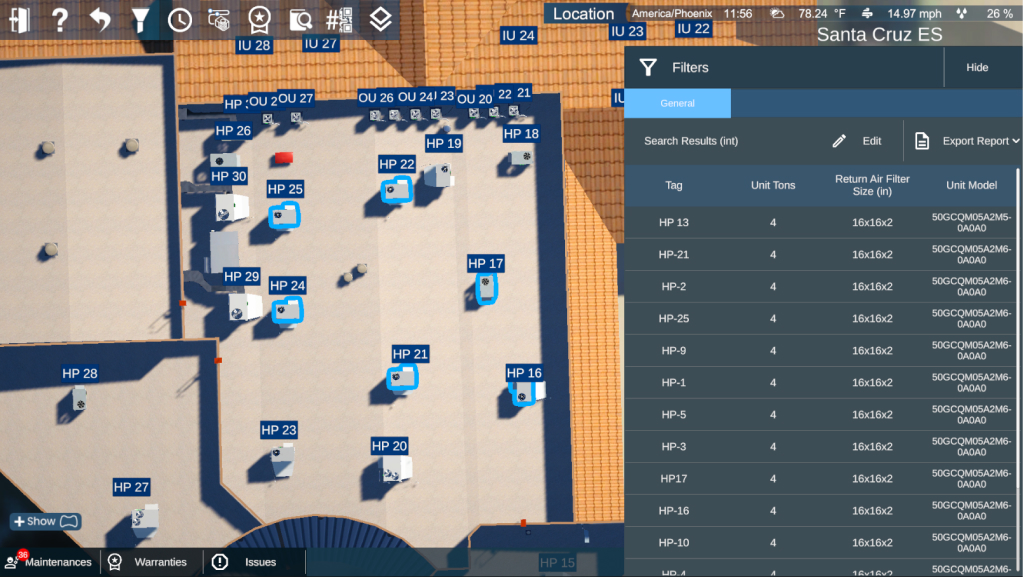The width and height of the screenshot is (1023, 577).
Task: Click the warranty ribbon badge toolbar icon
Action: click(259, 19)
